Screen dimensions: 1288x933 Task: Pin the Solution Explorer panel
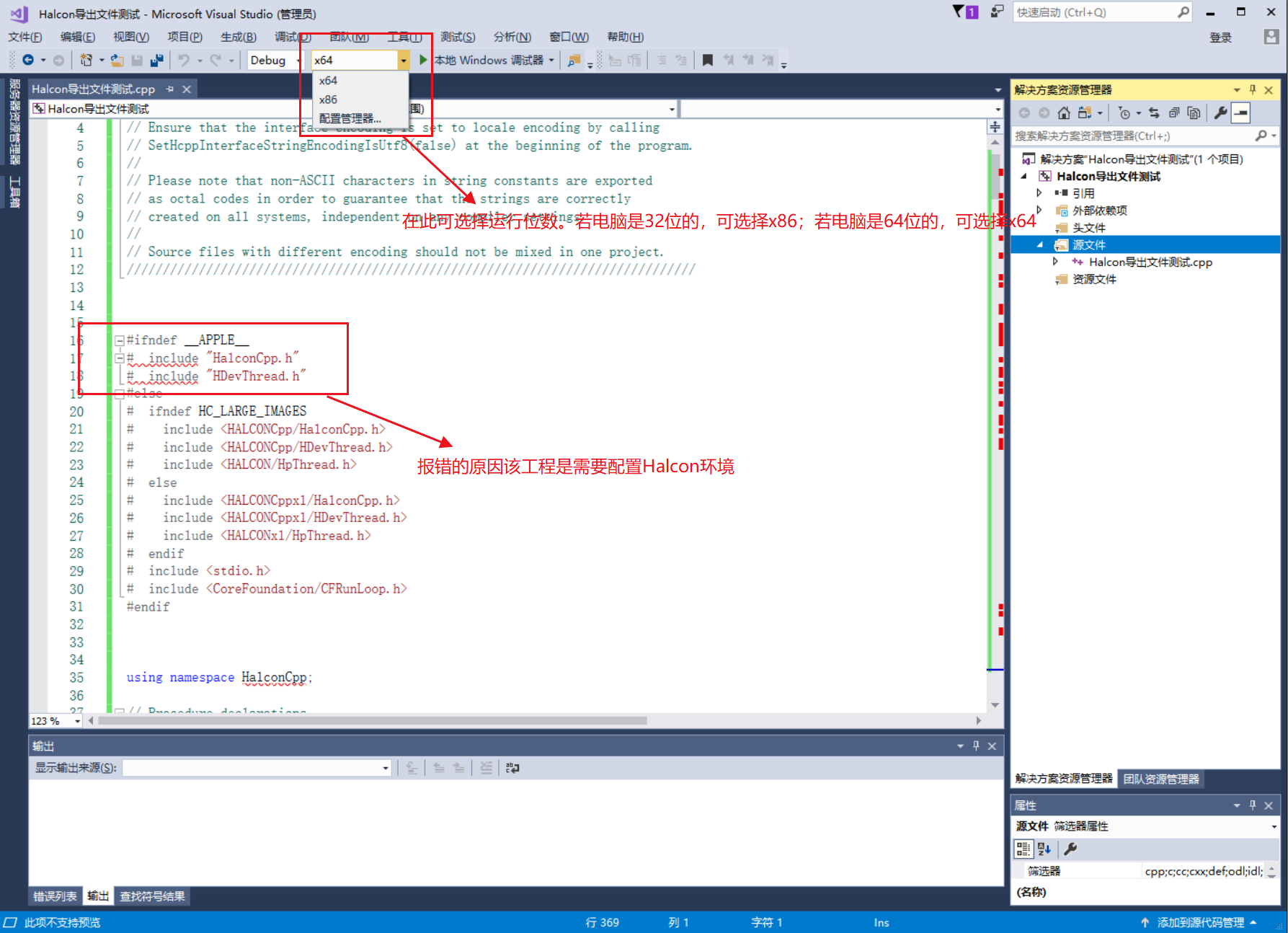1253,89
